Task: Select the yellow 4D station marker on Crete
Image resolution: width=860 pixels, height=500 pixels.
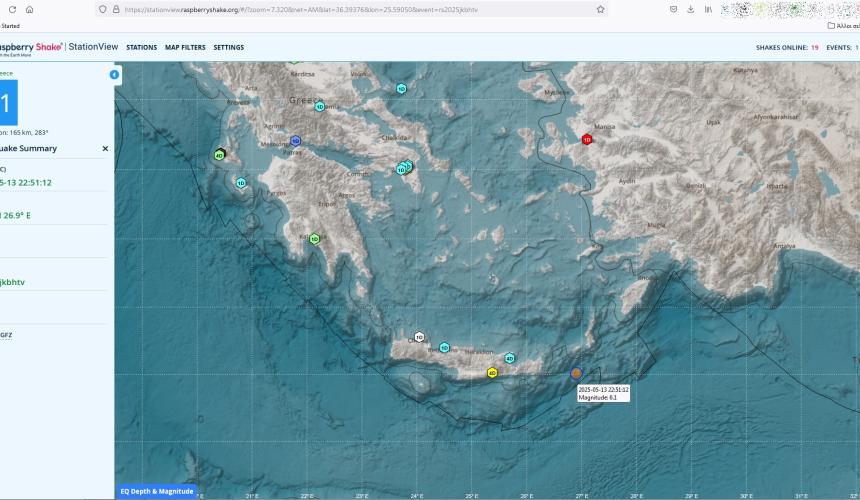Action: pos(492,373)
